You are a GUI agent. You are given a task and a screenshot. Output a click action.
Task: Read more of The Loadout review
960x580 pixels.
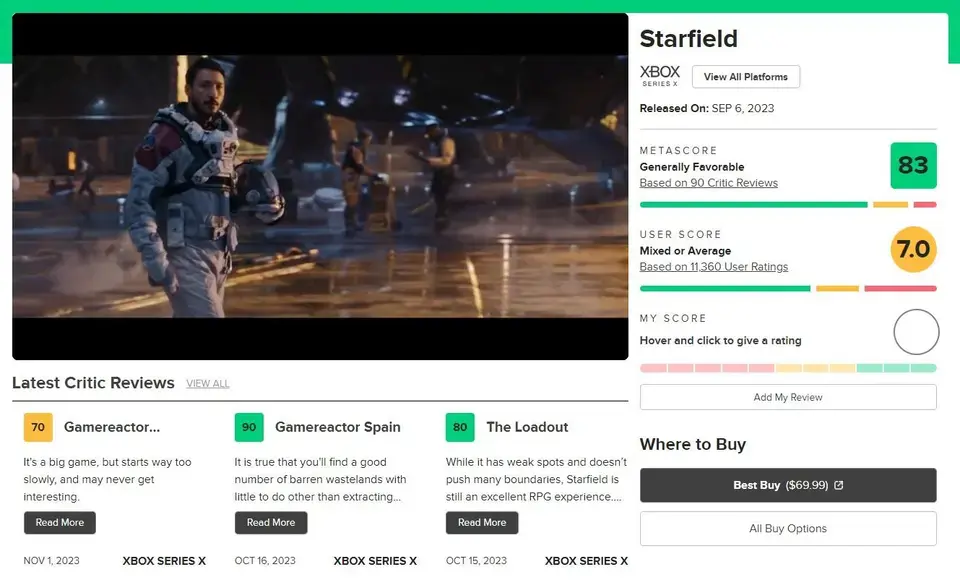pos(482,522)
